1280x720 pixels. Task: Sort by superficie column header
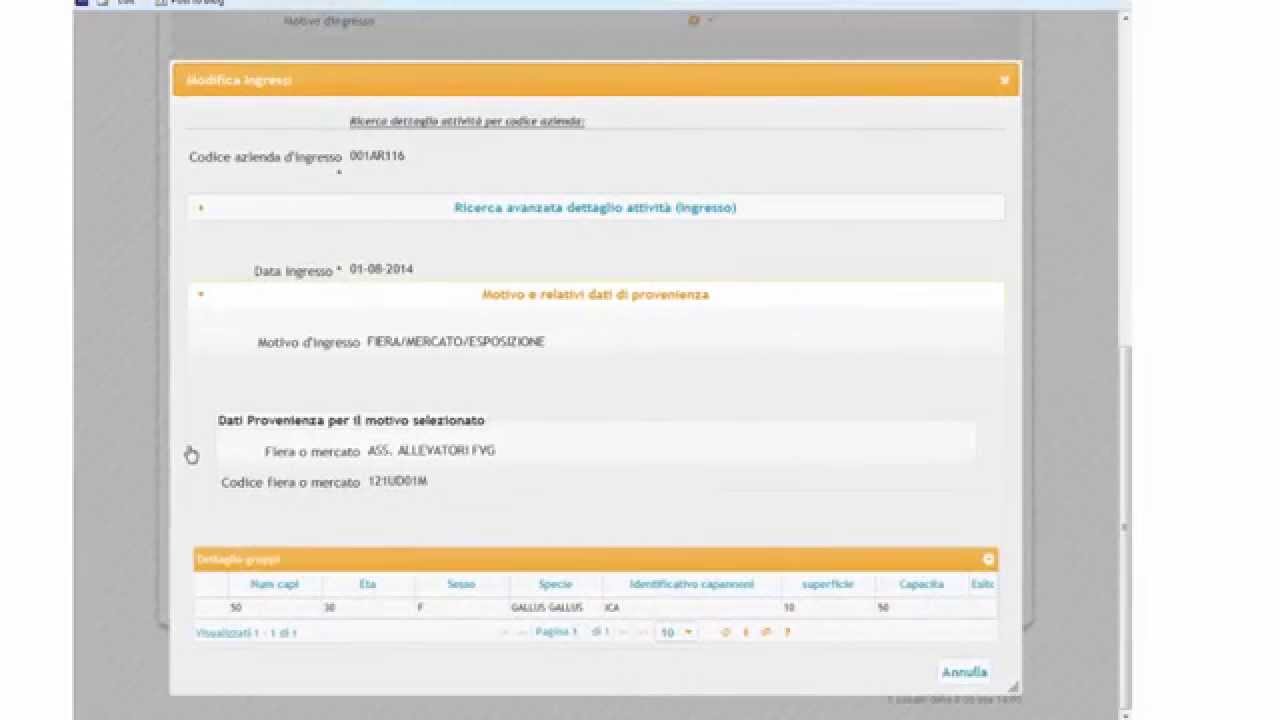(x=828, y=584)
